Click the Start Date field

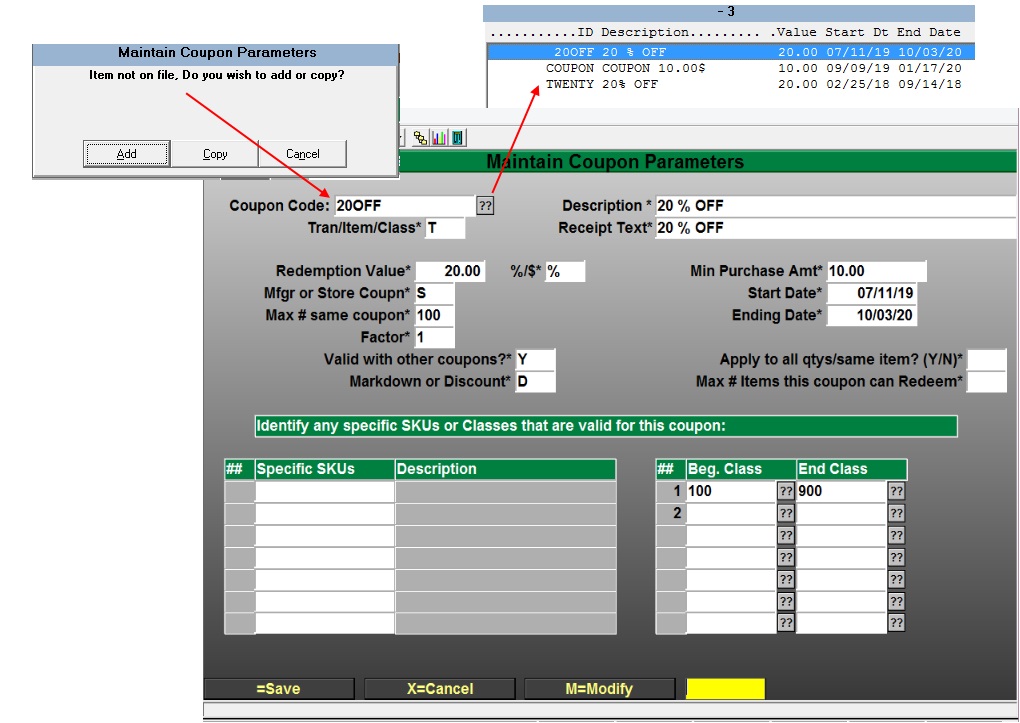point(872,293)
